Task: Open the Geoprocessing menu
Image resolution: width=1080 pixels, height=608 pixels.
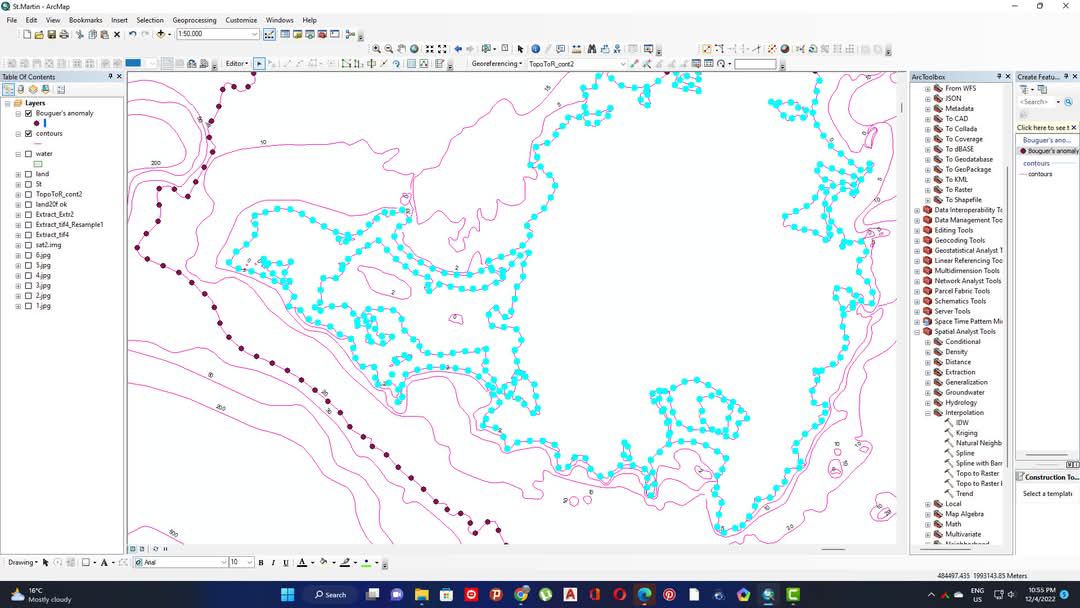Action: coord(194,20)
